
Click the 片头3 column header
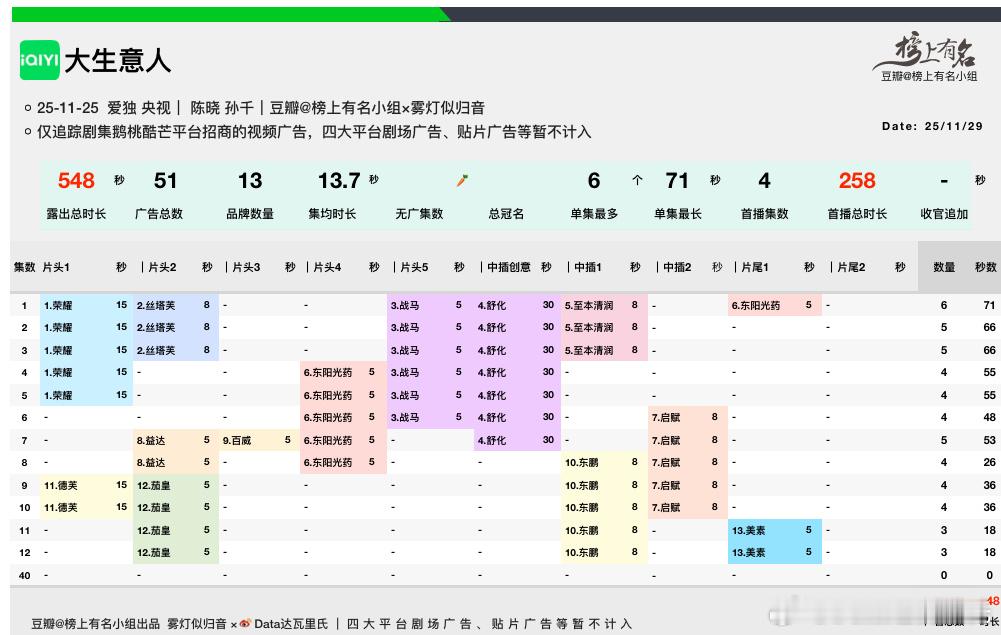tap(246, 267)
